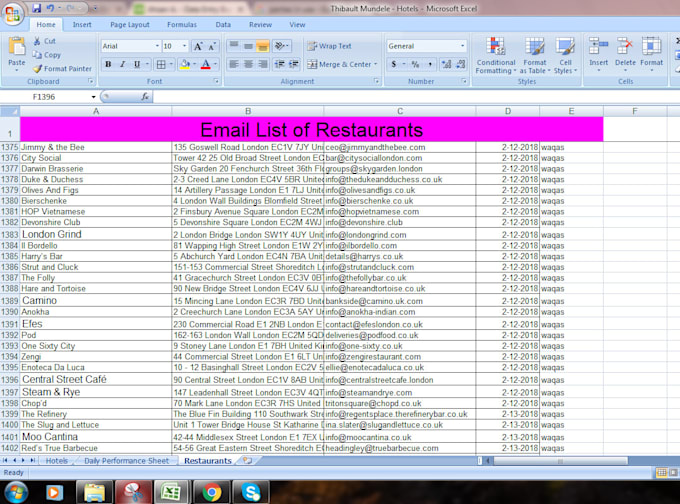This screenshot has width=680, height=504.
Task: Toggle bold formatting
Action: pyautogui.click(x=108, y=64)
